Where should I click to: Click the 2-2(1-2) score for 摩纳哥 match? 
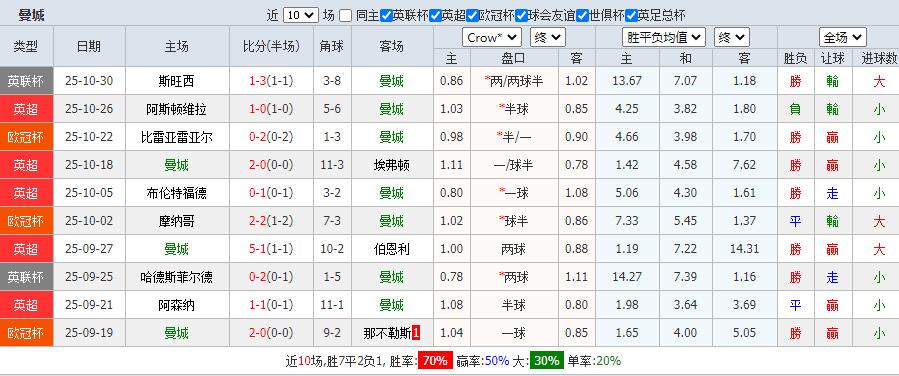point(271,221)
